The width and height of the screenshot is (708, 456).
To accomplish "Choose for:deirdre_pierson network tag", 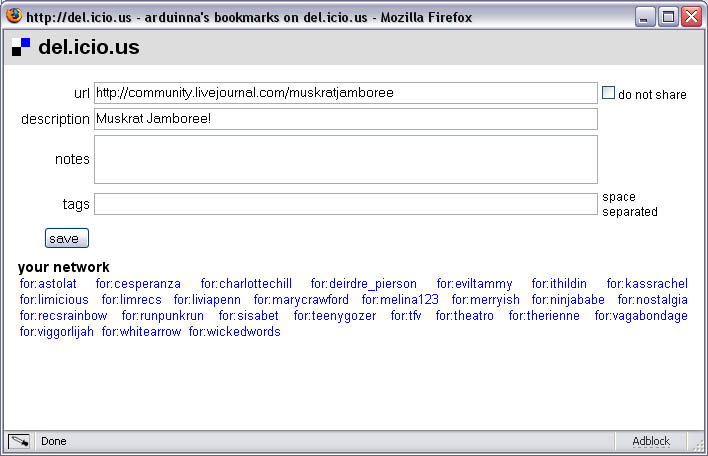I will coord(363,284).
